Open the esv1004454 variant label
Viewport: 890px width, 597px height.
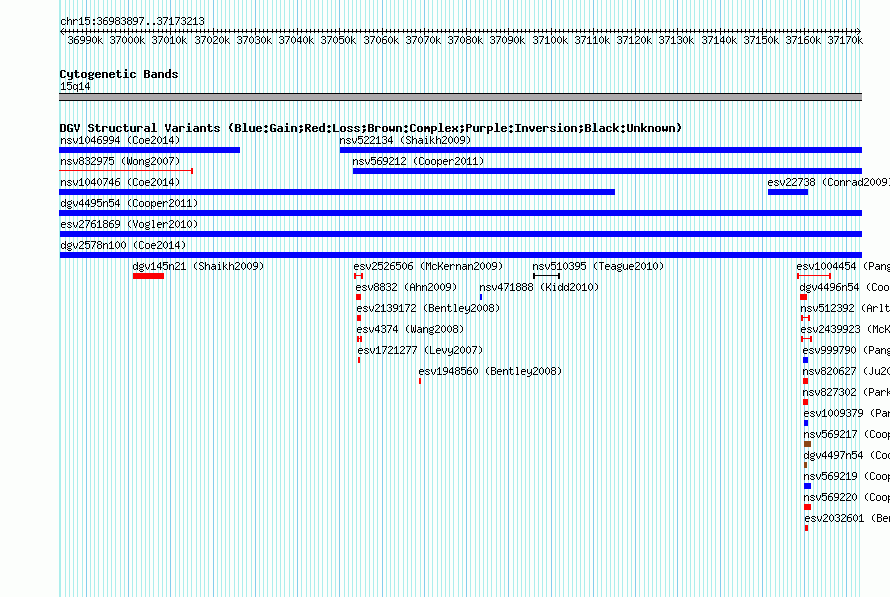pyautogui.click(x=843, y=266)
